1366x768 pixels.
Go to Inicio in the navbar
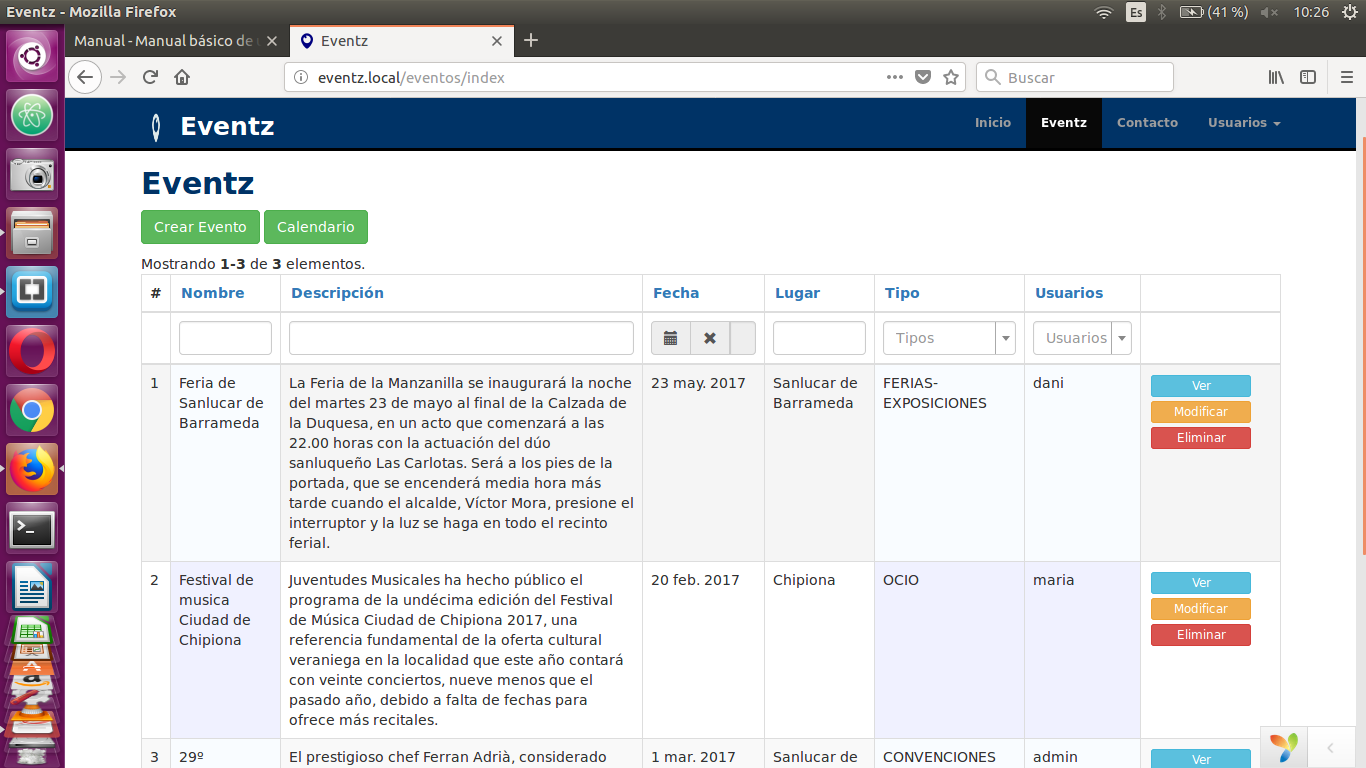click(993, 123)
